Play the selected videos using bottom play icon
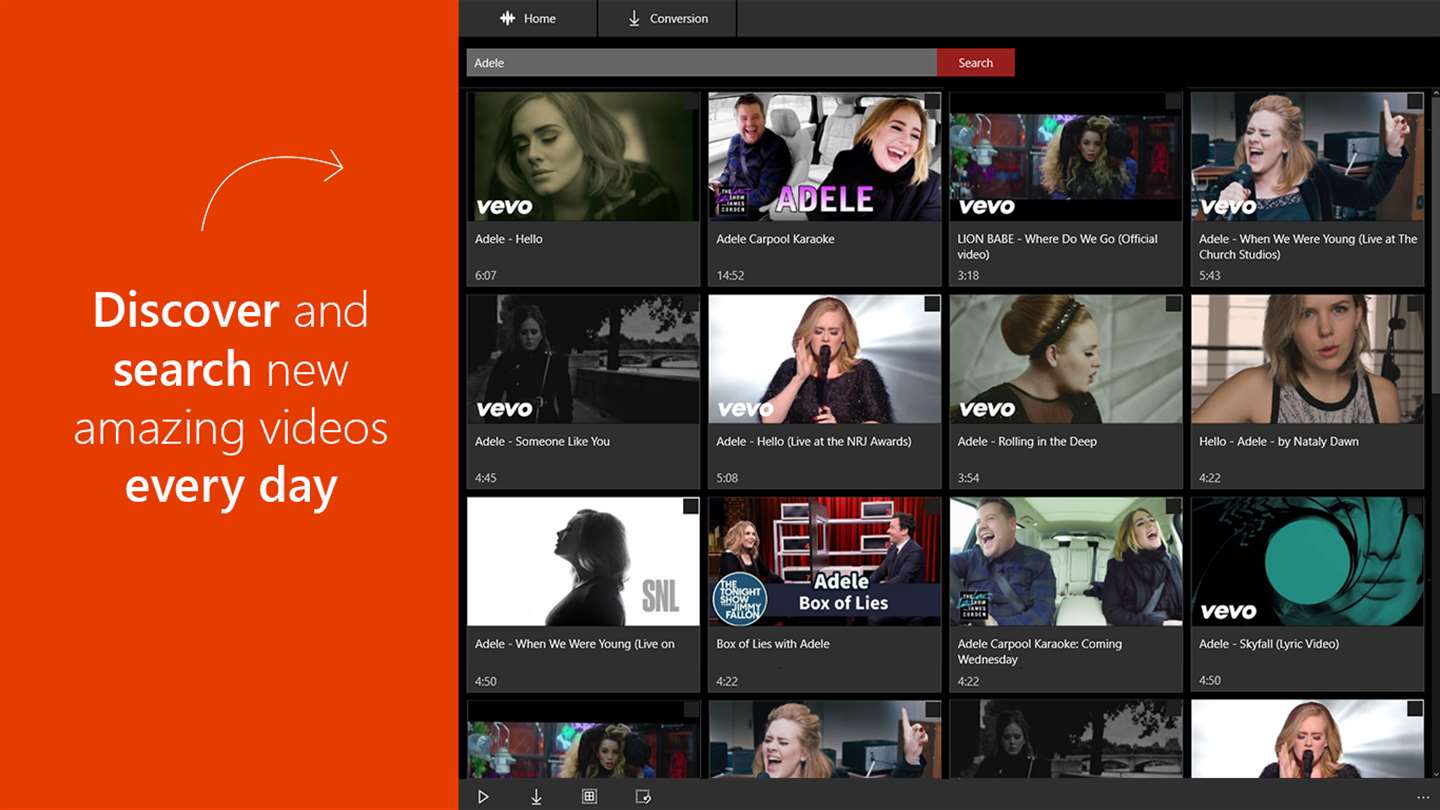 pos(483,797)
